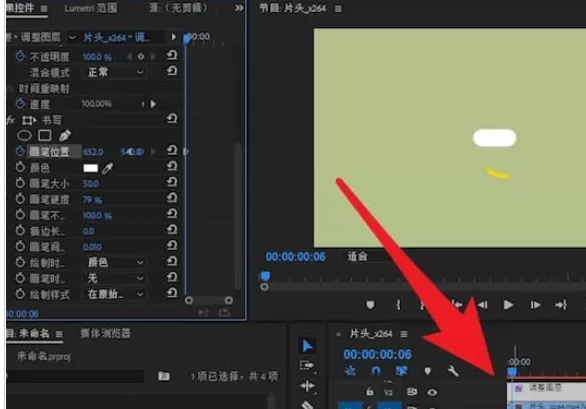Open the project search bin folder icon
Viewport: 586px width, 409px height.
(x=164, y=376)
